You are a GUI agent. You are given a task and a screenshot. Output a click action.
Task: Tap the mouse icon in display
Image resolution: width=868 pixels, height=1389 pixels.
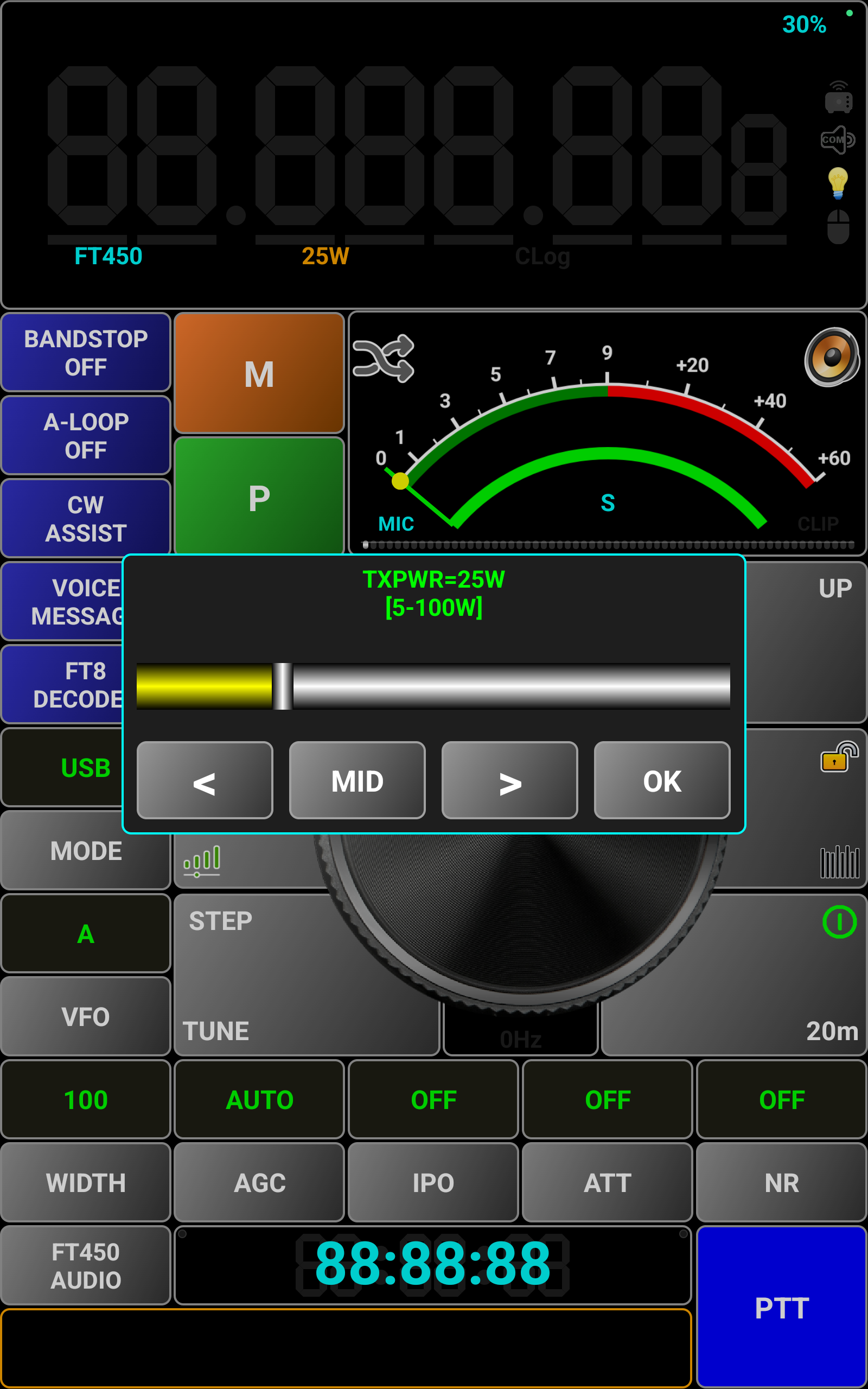838,227
